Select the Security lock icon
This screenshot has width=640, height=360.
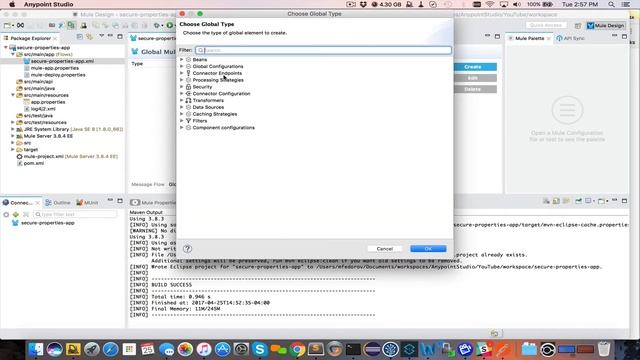188,87
